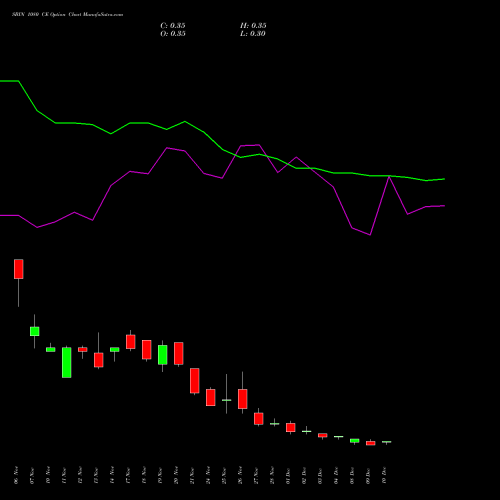Click the red candlestick for 01 Dec
The height and width of the screenshot is (500, 500).
(x=291, y=427)
